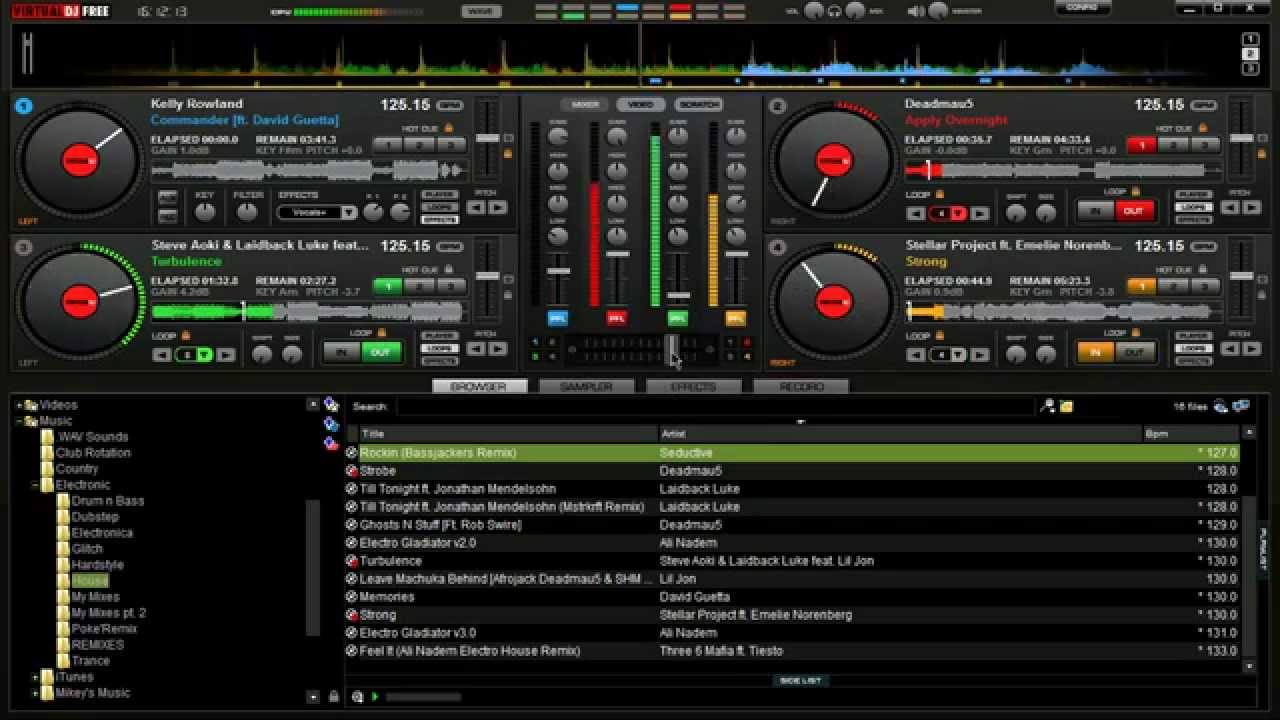Click loop halve arrow on Turbulence deck
The image size is (1280, 720).
[x=162, y=355]
